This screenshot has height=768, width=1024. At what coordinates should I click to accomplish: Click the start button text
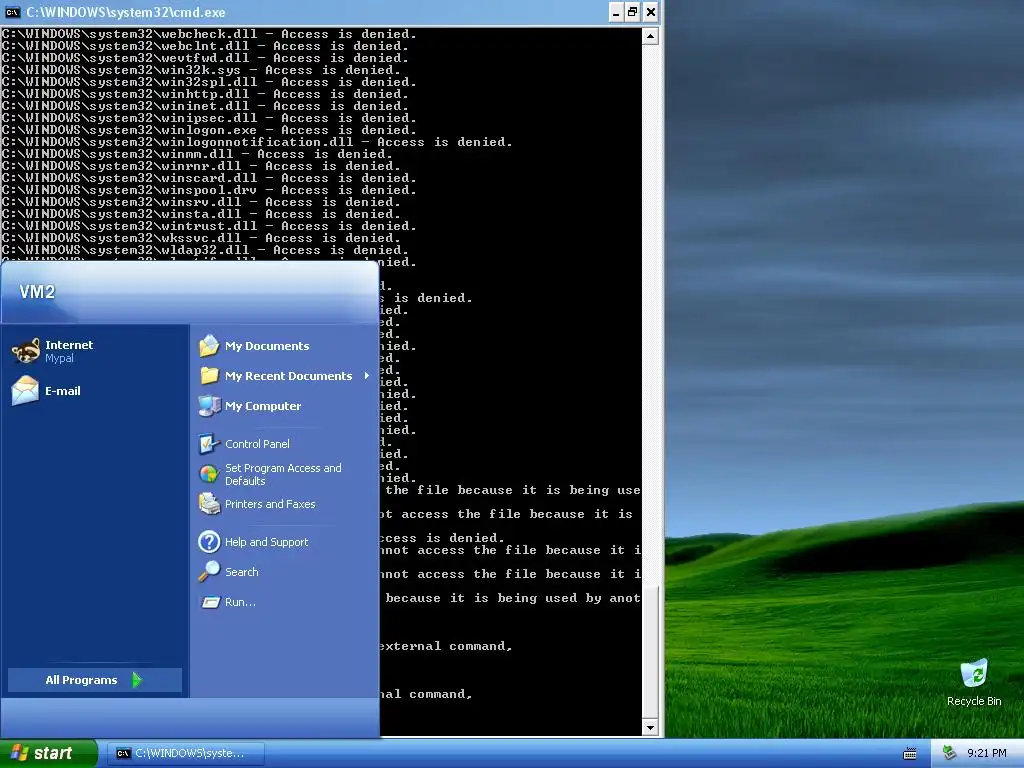52,753
